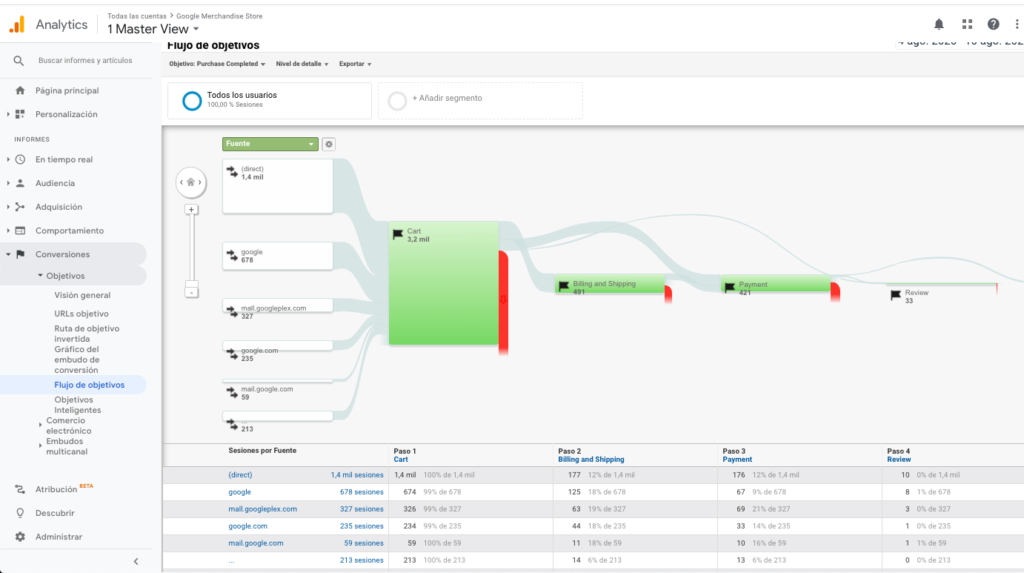
Task: Click the mall.googleplex.com link in table
Action: pos(263,509)
